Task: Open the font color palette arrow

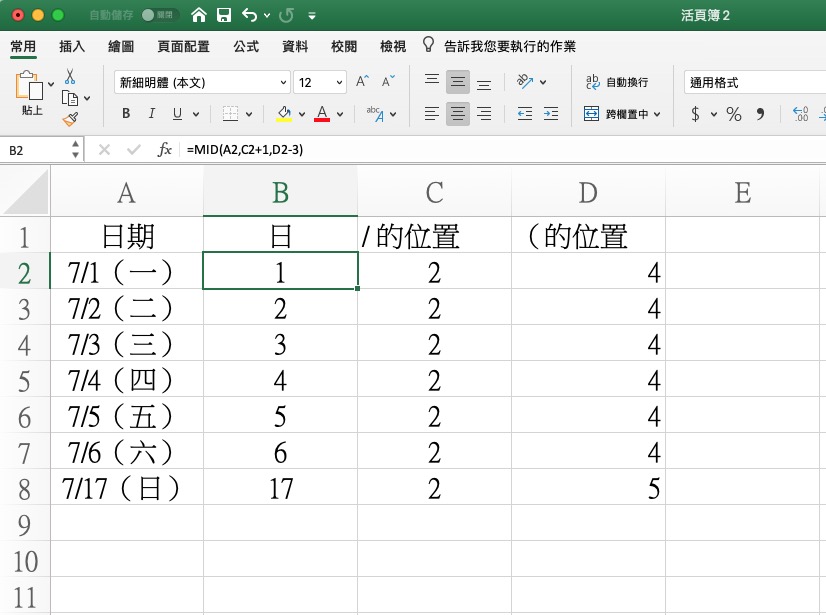Action: click(x=340, y=114)
